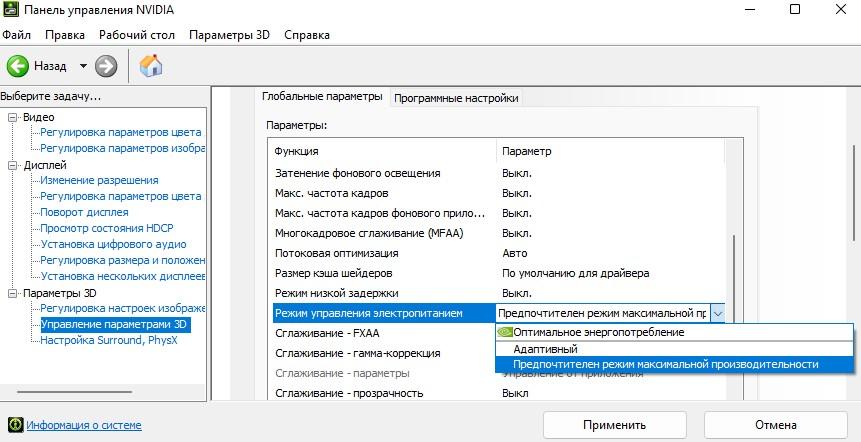This screenshot has height=442, width=861.
Task: Open Установка нескольких дисплеев task
Action: tap(123, 276)
